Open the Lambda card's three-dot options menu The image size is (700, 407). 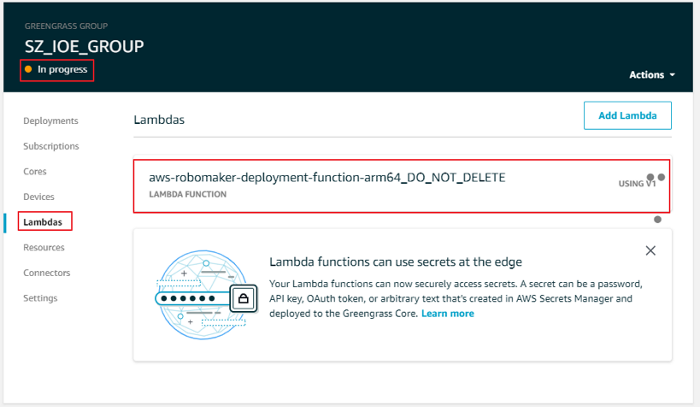(657, 196)
